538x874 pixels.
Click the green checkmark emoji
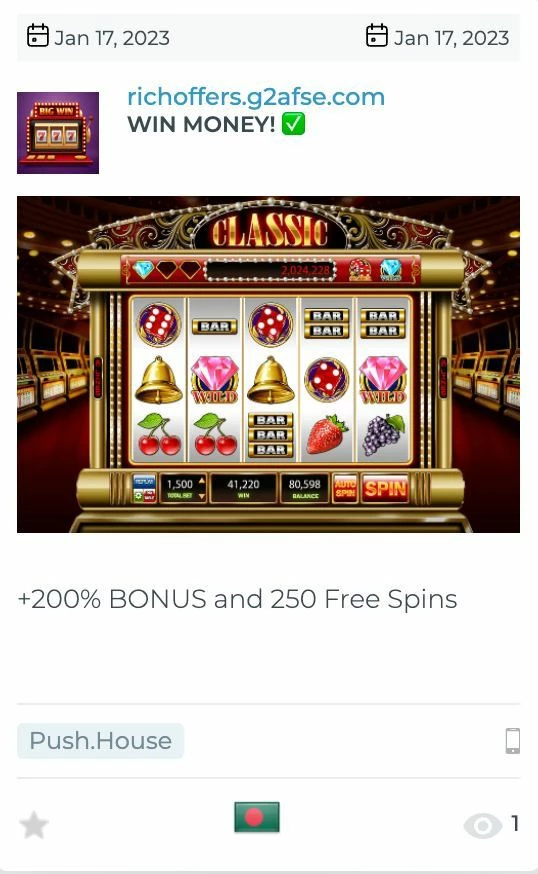tap(293, 124)
